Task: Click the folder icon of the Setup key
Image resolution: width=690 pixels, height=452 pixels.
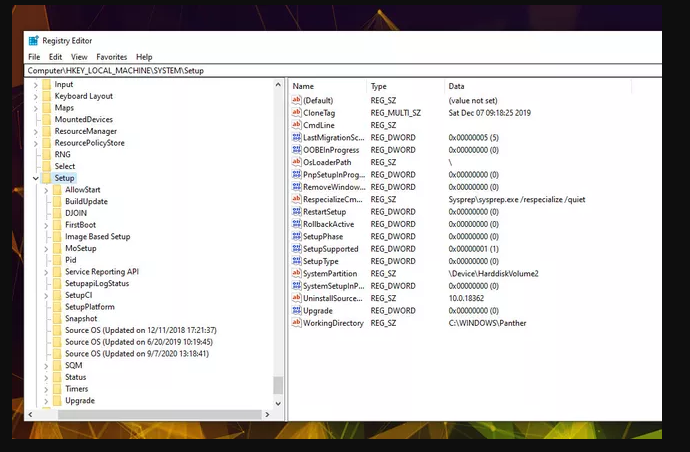Action: pyautogui.click(x=47, y=178)
